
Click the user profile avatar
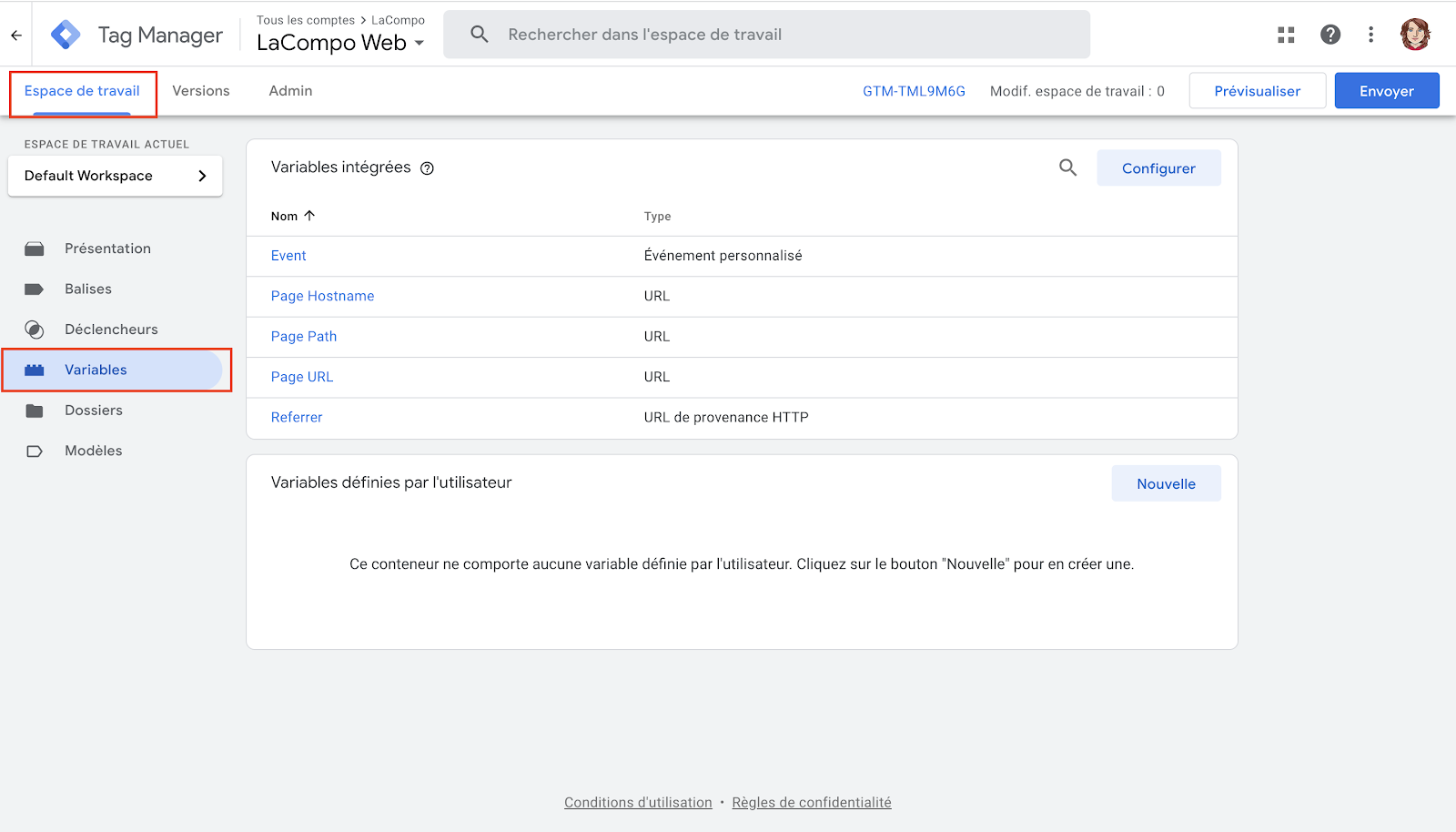[x=1415, y=35]
